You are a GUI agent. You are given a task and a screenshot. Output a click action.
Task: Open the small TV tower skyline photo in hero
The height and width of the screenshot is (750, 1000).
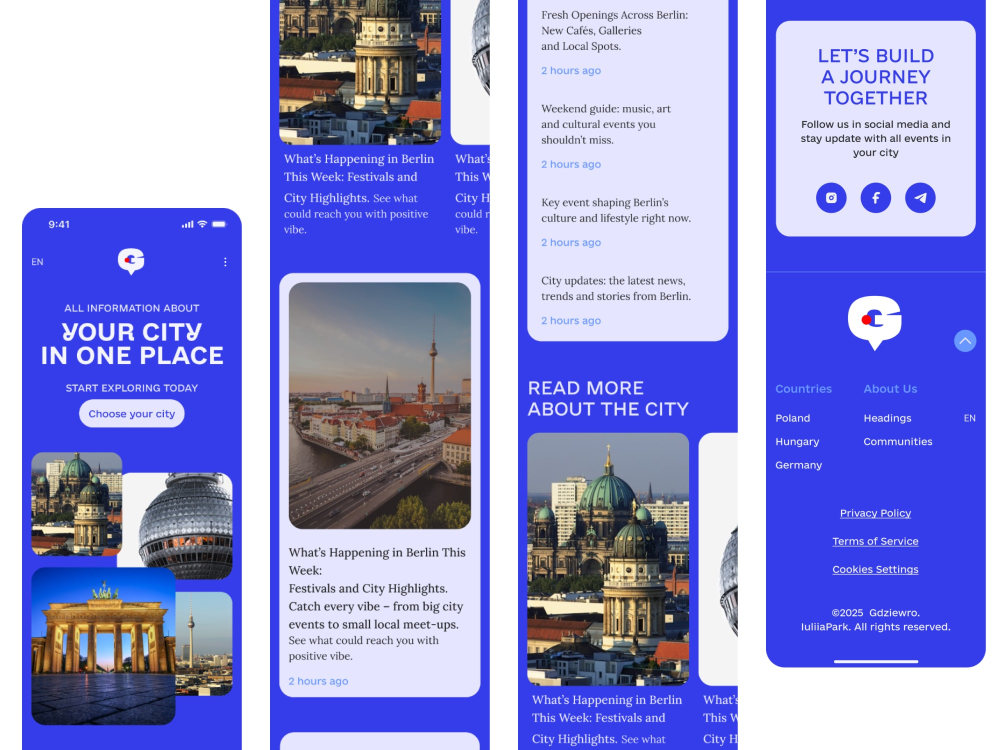coord(204,643)
